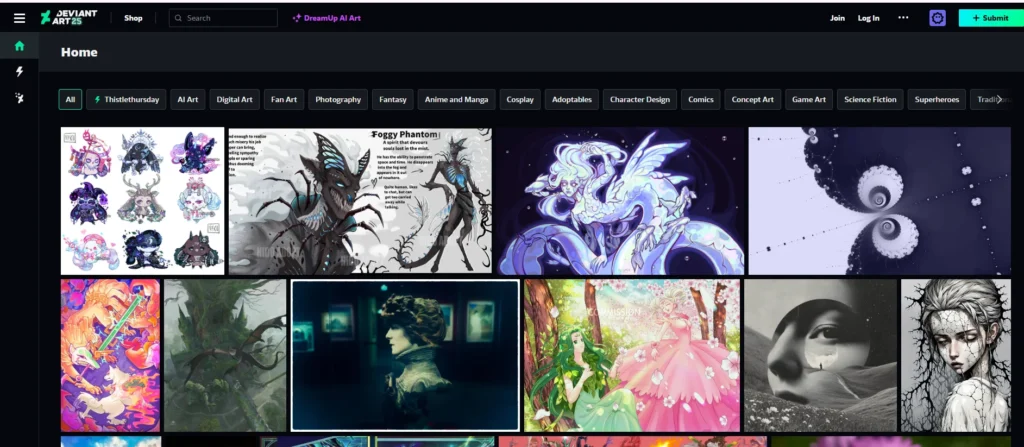Open the cracked porcelain girl artwork
The height and width of the screenshot is (447, 1024).
click(x=956, y=356)
